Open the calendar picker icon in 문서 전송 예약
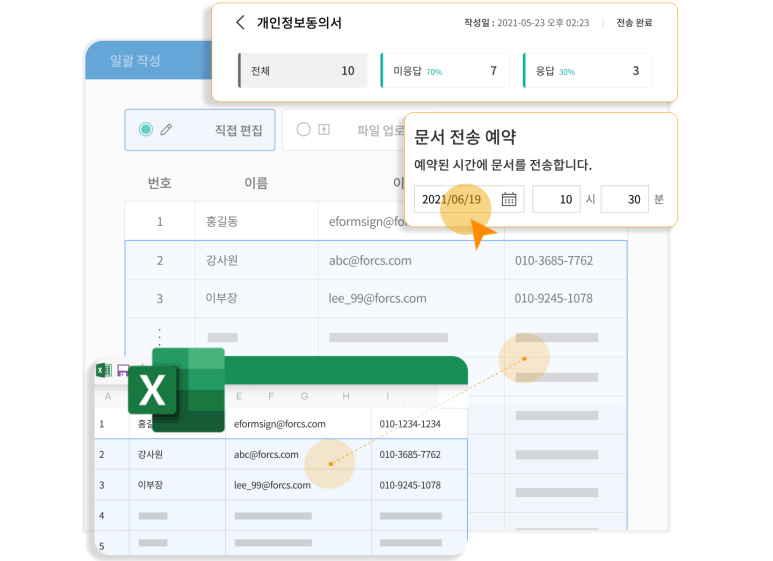 pyautogui.click(x=509, y=199)
